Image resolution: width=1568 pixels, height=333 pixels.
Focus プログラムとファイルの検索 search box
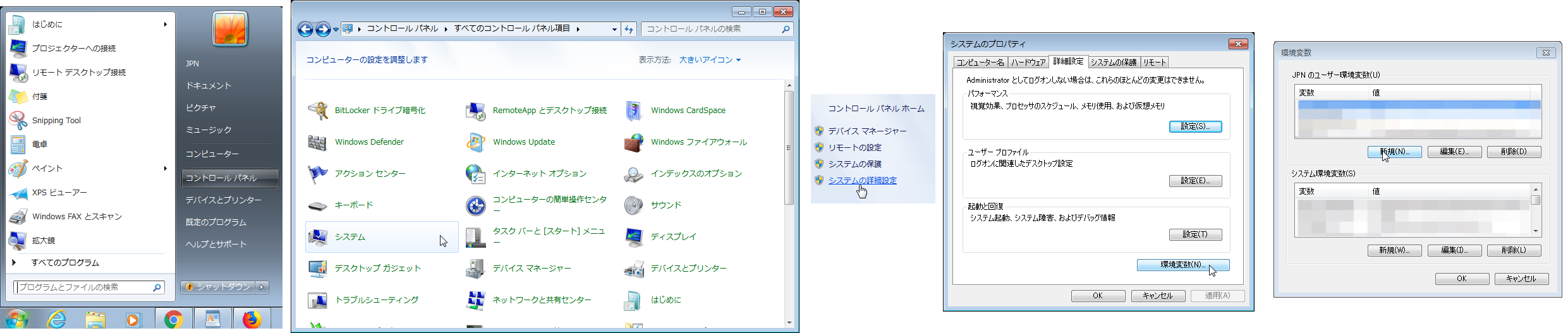(x=89, y=288)
